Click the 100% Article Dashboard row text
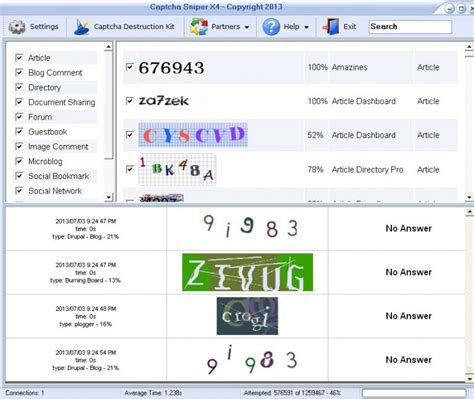The height and width of the screenshot is (399, 474). pos(364,101)
